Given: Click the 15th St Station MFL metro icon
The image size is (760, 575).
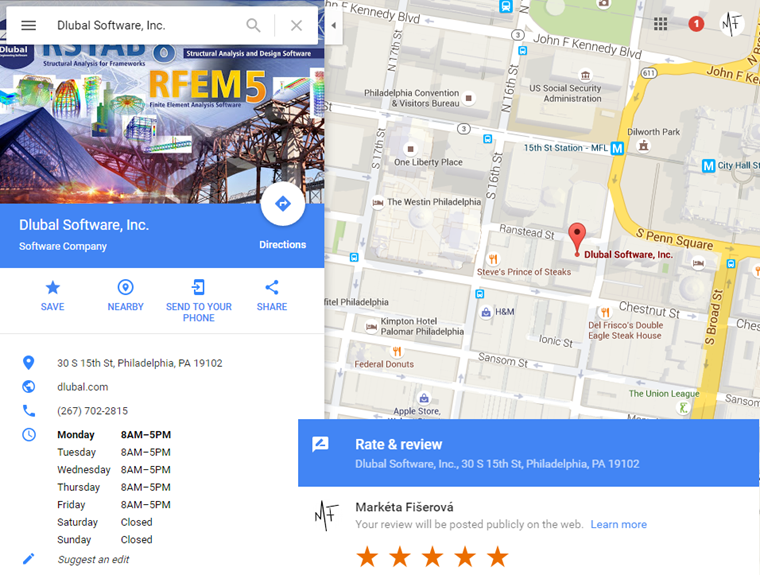Looking at the screenshot, I should pyautogui.click(x=617, y=148).
